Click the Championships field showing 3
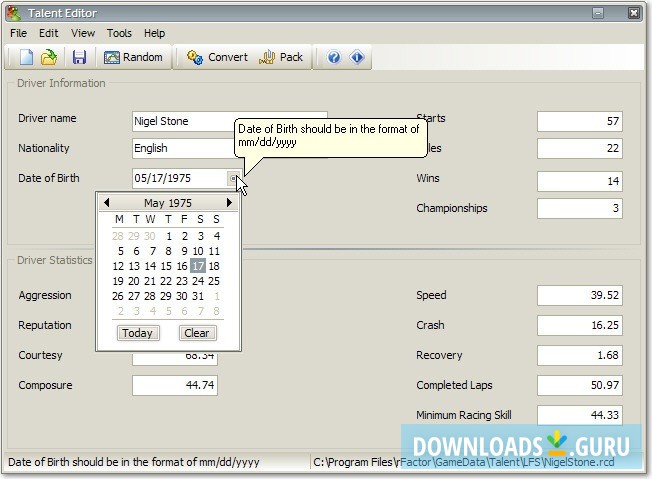 [580, 208]
